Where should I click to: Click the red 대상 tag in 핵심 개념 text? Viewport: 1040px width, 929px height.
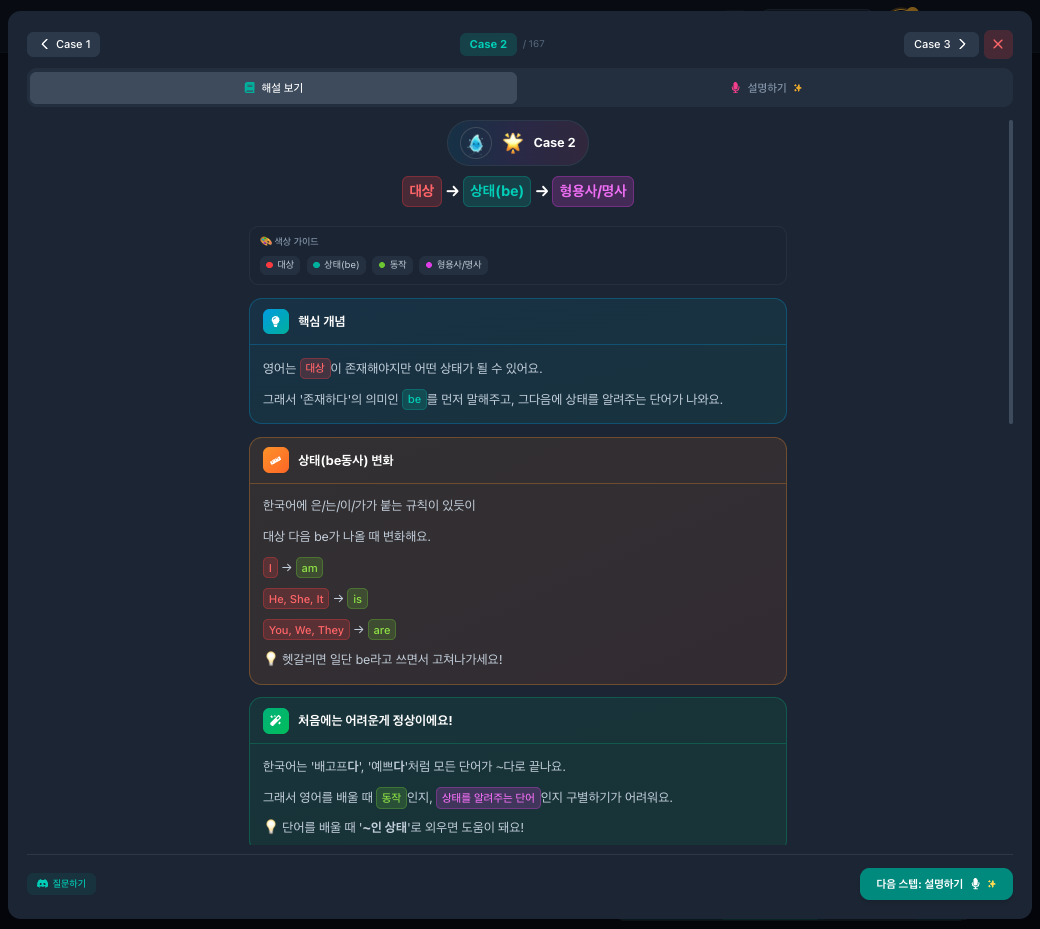click(315, 368)
